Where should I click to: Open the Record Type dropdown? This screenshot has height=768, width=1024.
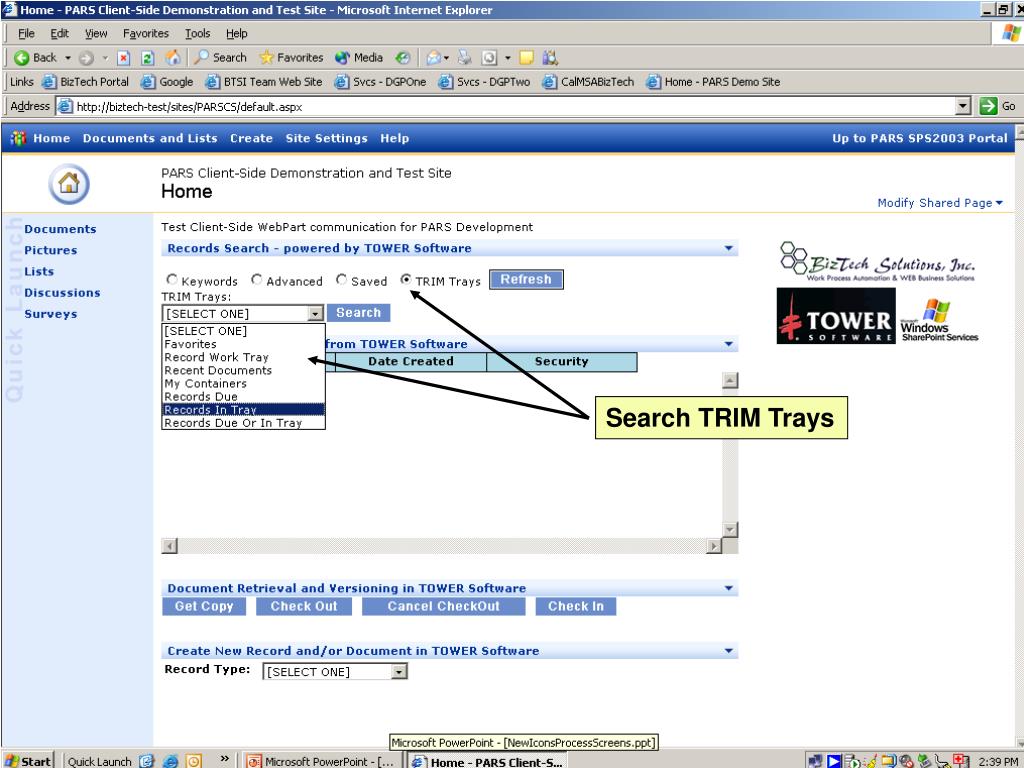tap(334, 671)
